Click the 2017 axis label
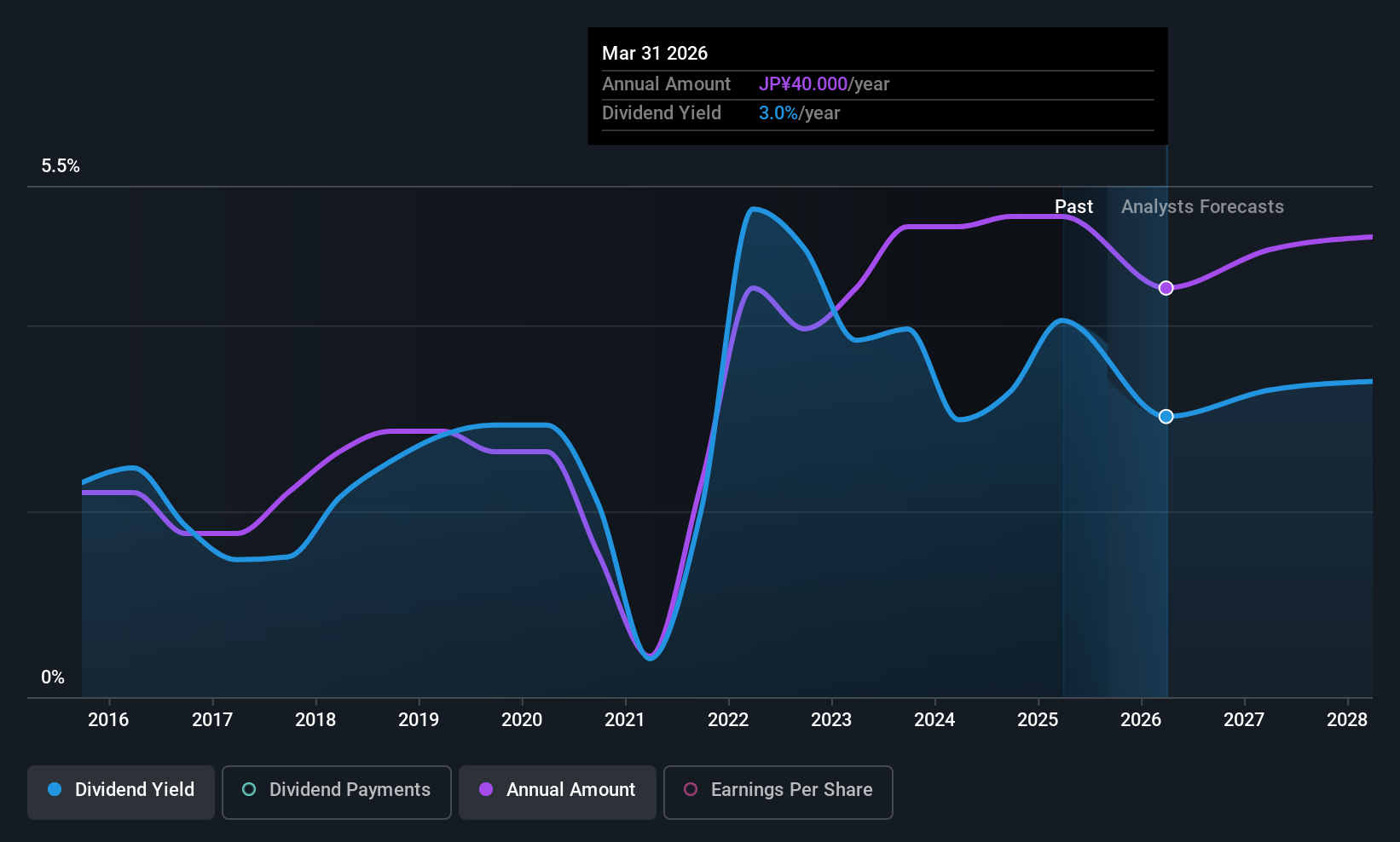Image resolution: width=1400 pixels, height=842 pixels. (212, 720)
